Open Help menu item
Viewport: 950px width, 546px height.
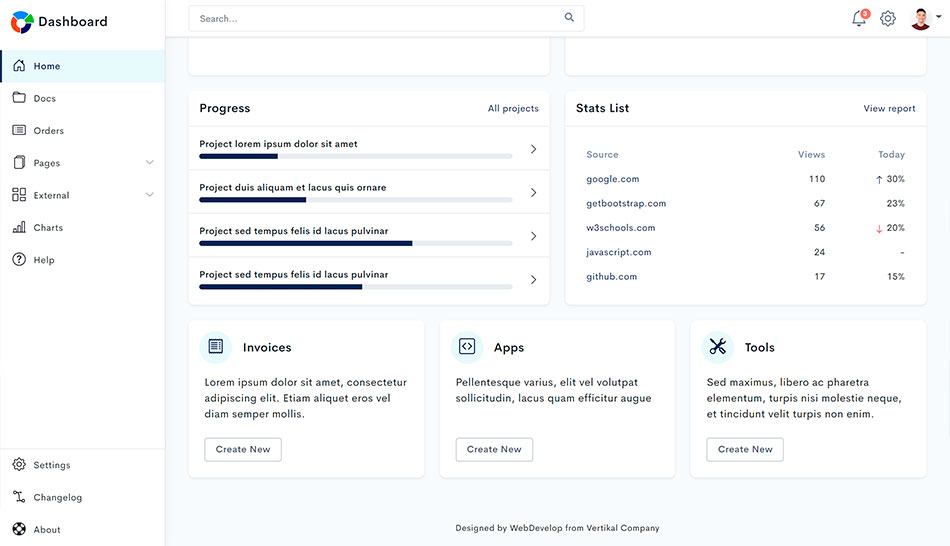[82, 259]
